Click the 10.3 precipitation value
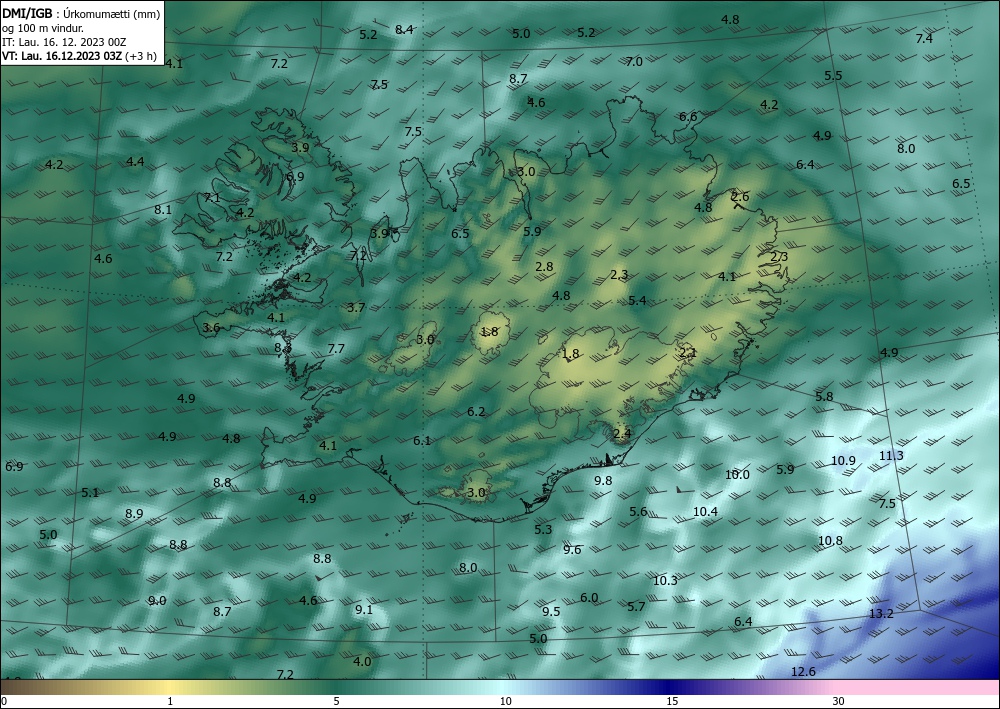Viewport: 1000px width, 709px height. coord(665,580)
